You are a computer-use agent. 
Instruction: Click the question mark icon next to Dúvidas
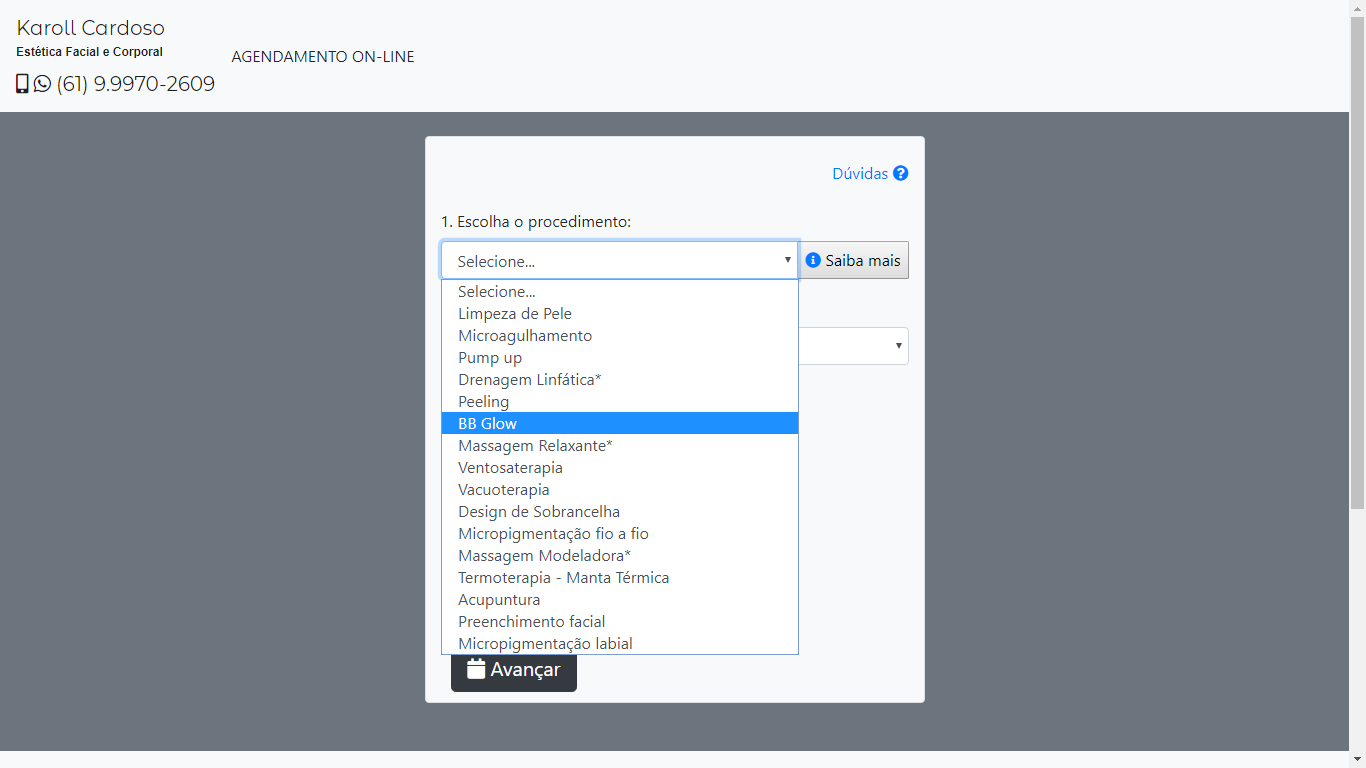(901, 173)
